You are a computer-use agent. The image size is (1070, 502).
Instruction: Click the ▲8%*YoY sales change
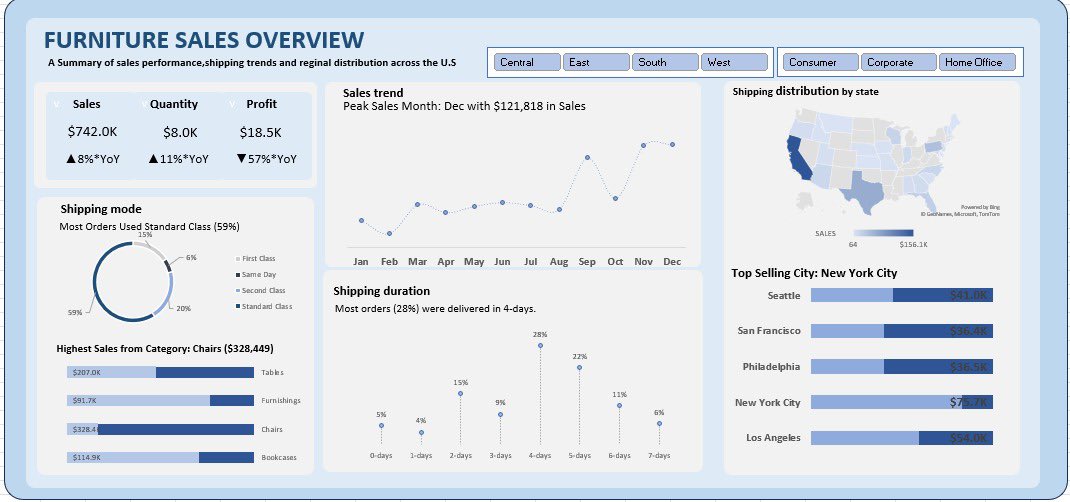click(93, 159)
